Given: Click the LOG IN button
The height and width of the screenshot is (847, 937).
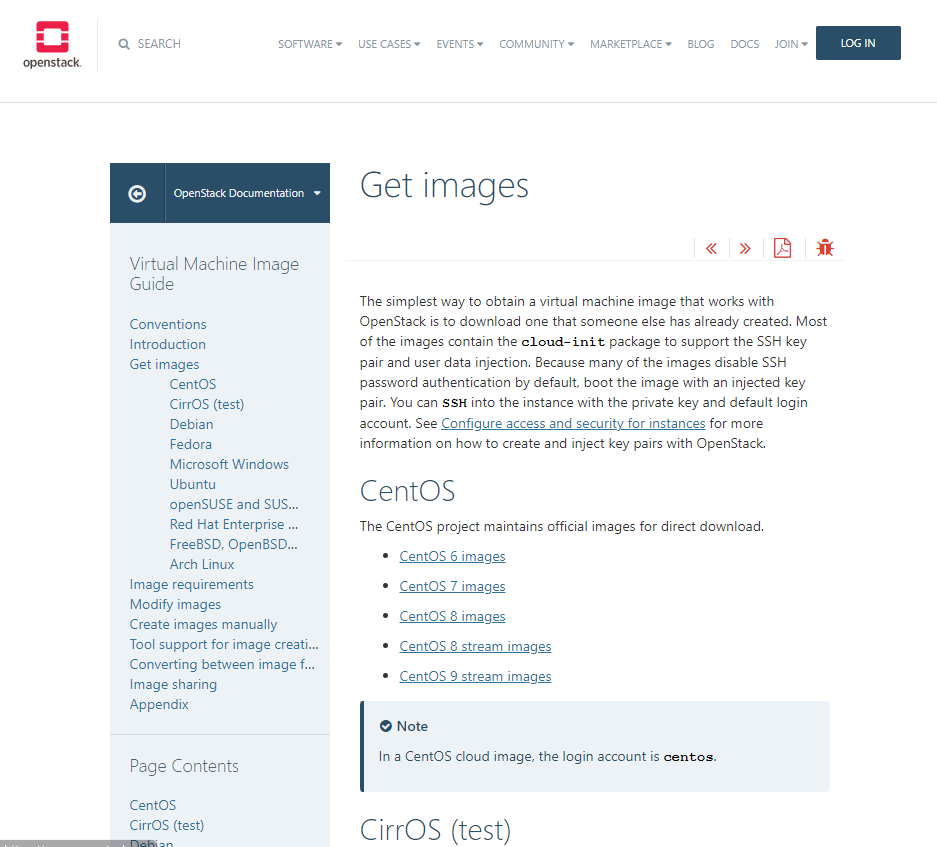Looking at the screenshot, I should [858, 43].
